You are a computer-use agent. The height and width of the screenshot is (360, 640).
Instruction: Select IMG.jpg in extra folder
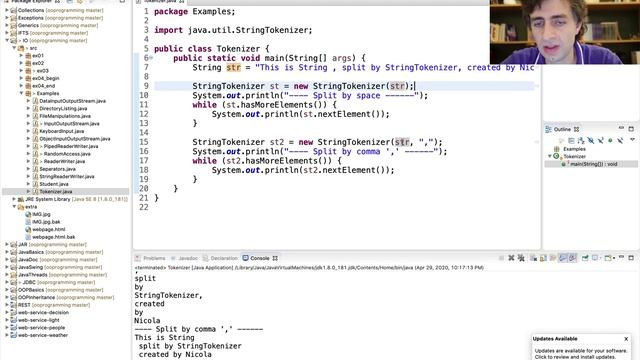tap(41, 214)
